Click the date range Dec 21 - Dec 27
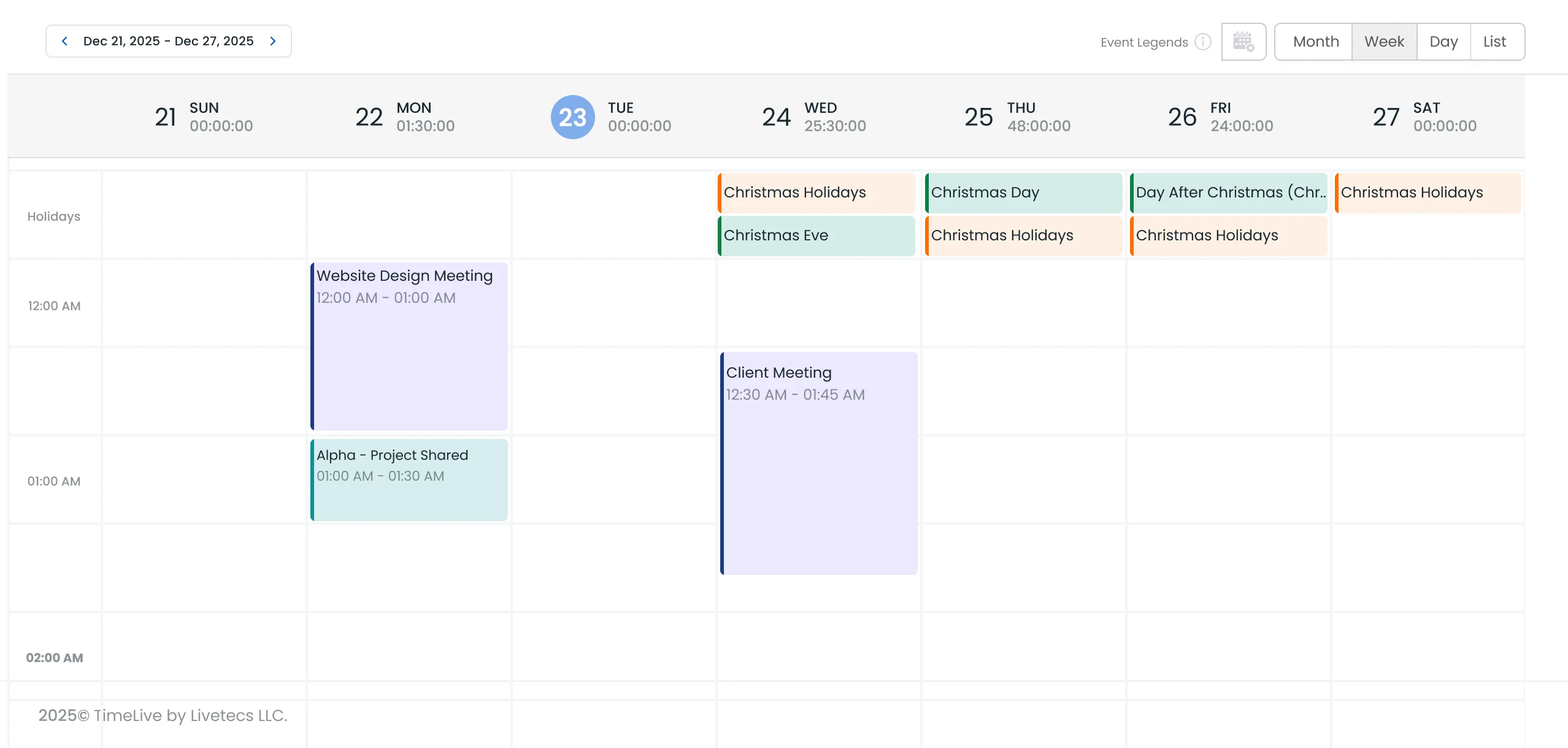The width and height of the screenshot is (1568, 748). click(169, 41)
